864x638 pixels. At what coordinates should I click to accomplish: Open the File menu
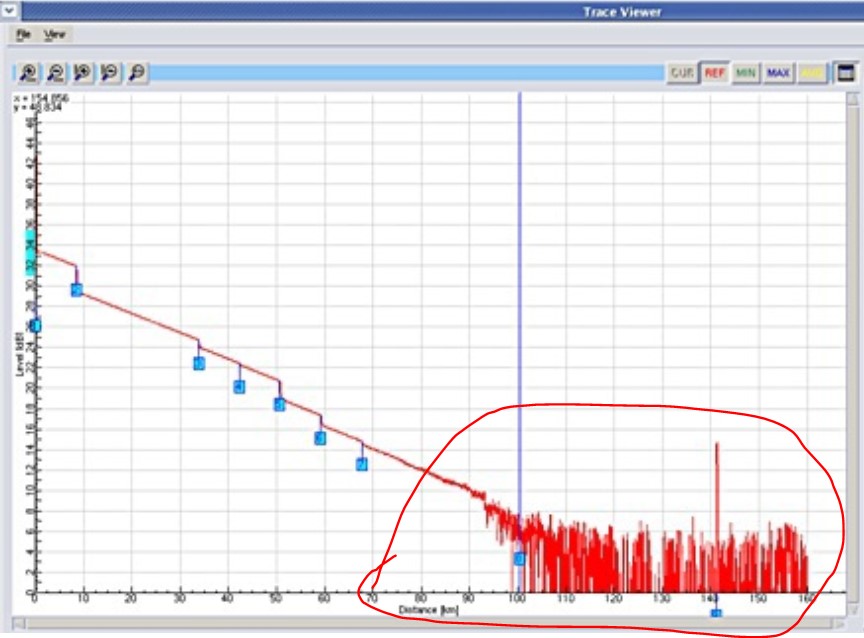23,35
